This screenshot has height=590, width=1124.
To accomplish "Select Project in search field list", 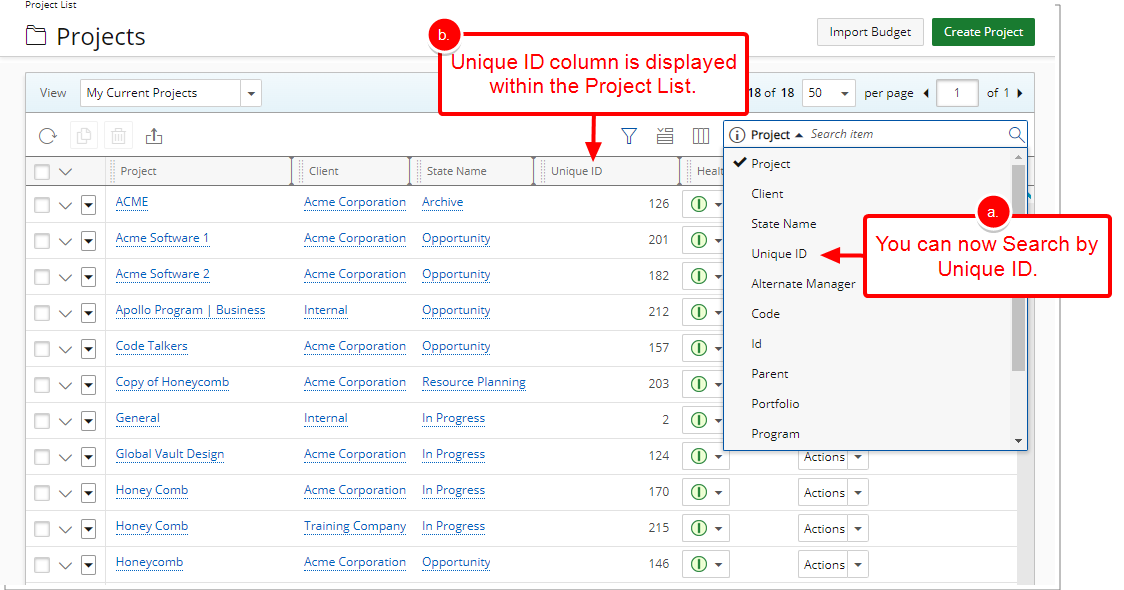I will pos(771,163).
